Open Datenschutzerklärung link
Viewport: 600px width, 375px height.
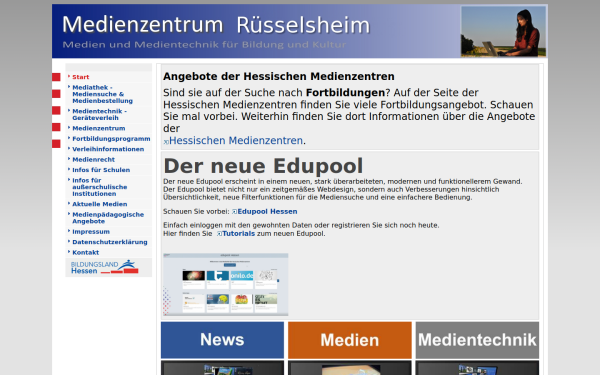109,242
